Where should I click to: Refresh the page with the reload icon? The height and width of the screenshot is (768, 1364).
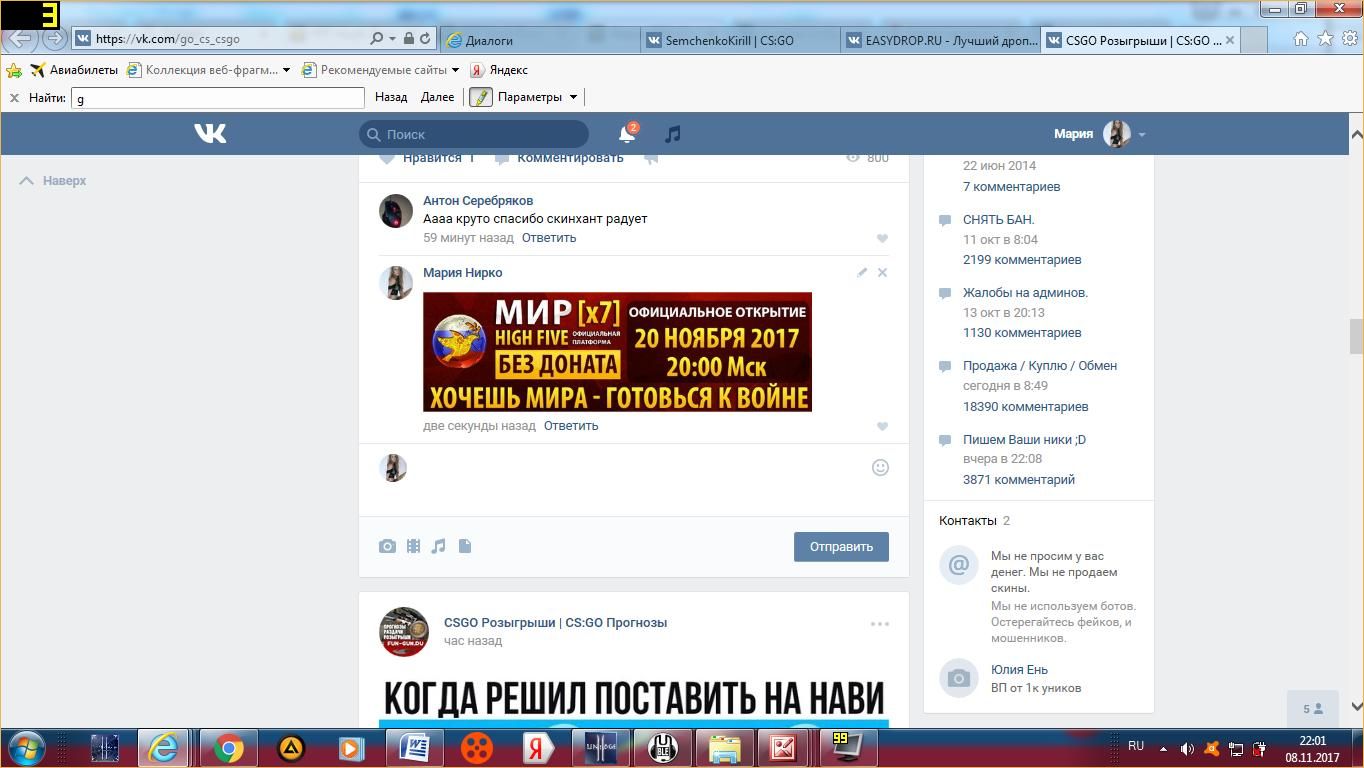click(x=425, y=39)
